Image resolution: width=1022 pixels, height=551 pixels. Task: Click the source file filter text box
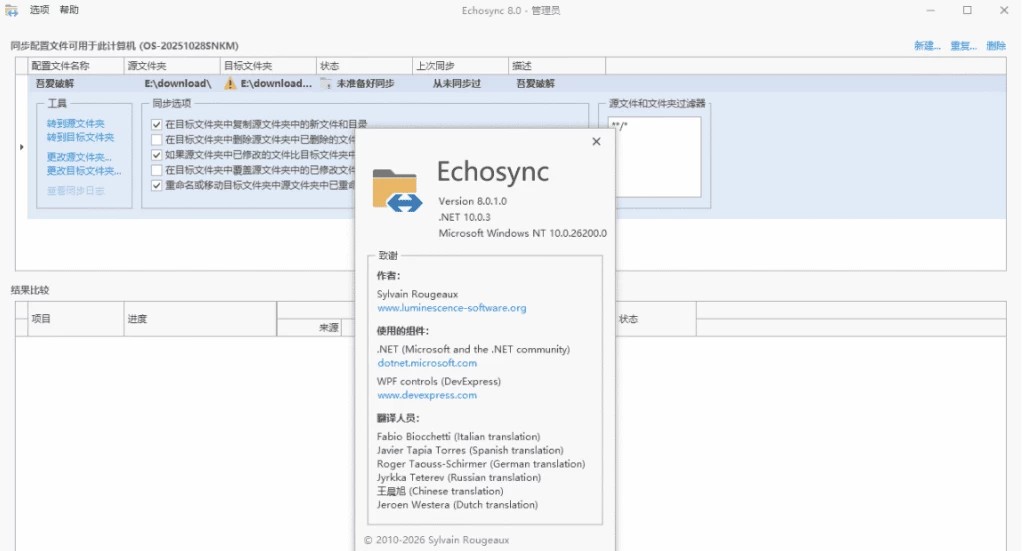point(655,155)
